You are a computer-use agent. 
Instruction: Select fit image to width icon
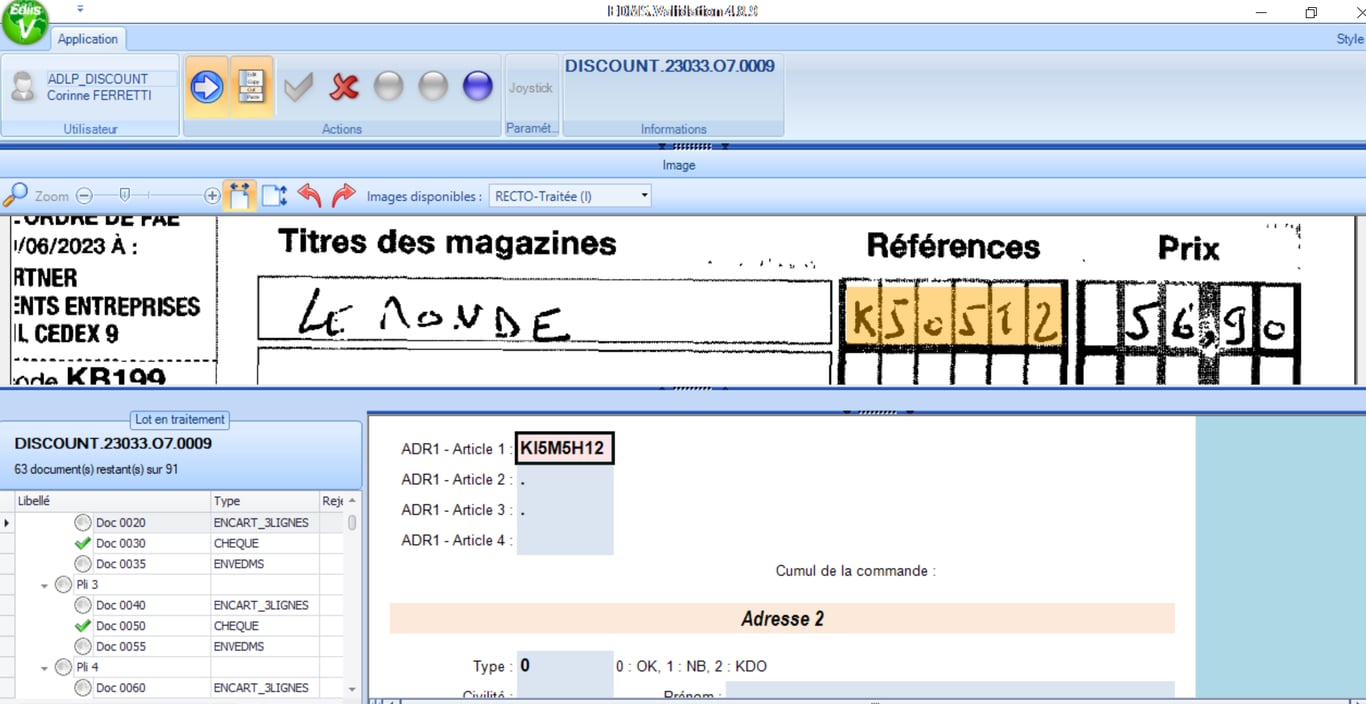pyautogui.click(x=239, y=196)
